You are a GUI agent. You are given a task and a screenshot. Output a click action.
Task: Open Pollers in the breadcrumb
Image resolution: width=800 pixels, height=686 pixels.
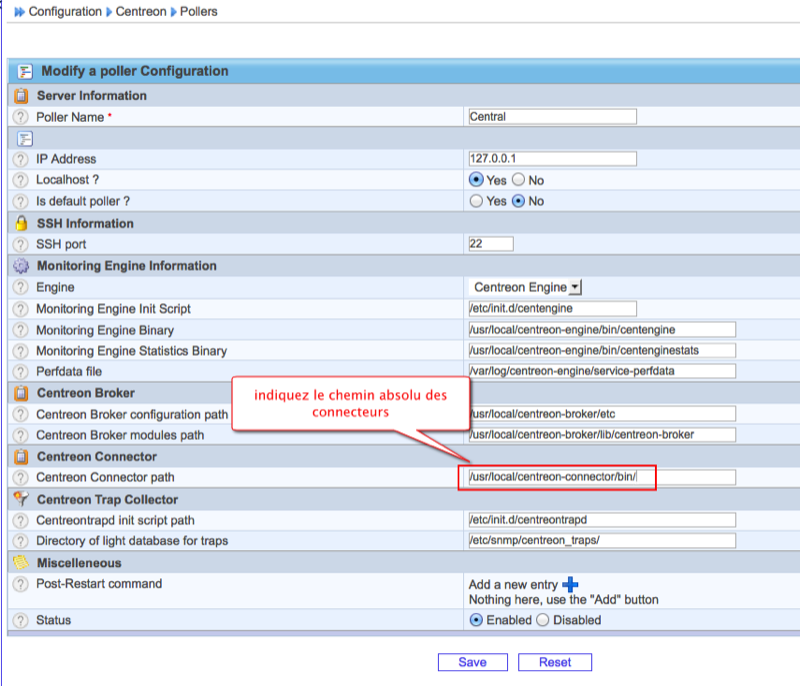(199, 12)
